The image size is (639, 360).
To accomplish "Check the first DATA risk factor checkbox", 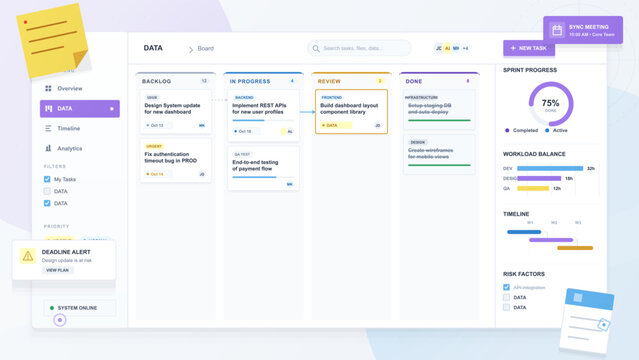I will (506, 297).
